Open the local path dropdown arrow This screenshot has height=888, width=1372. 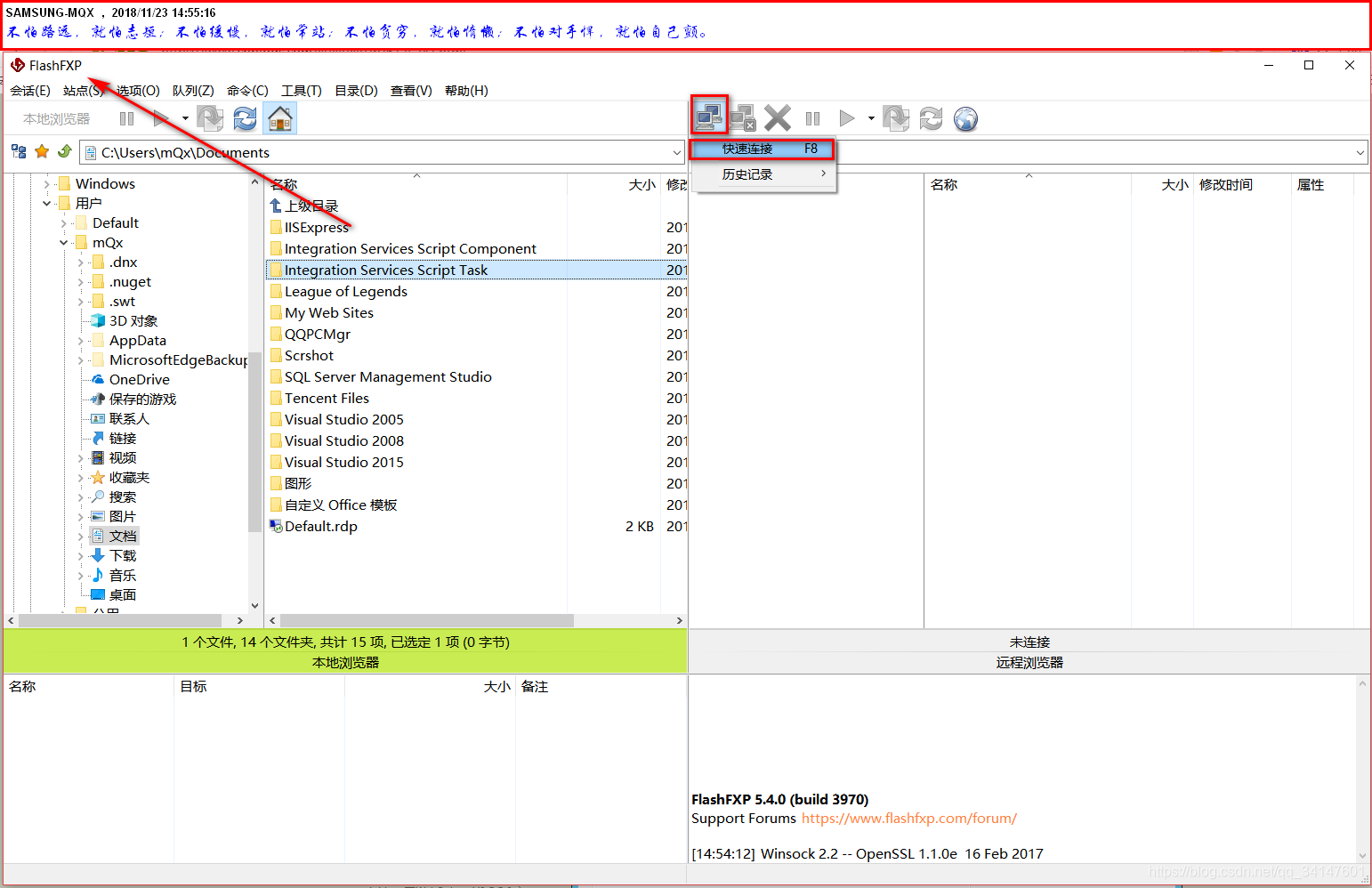[676, 152]
